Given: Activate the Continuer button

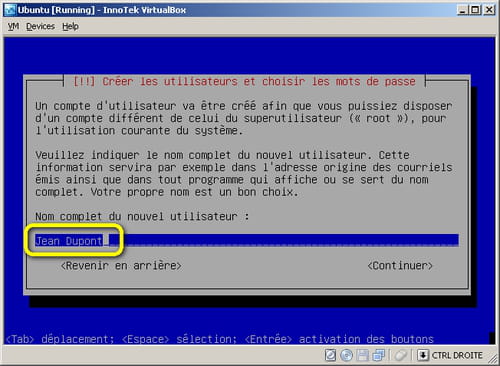Looking at the screenshot, I should click(400, 266).
